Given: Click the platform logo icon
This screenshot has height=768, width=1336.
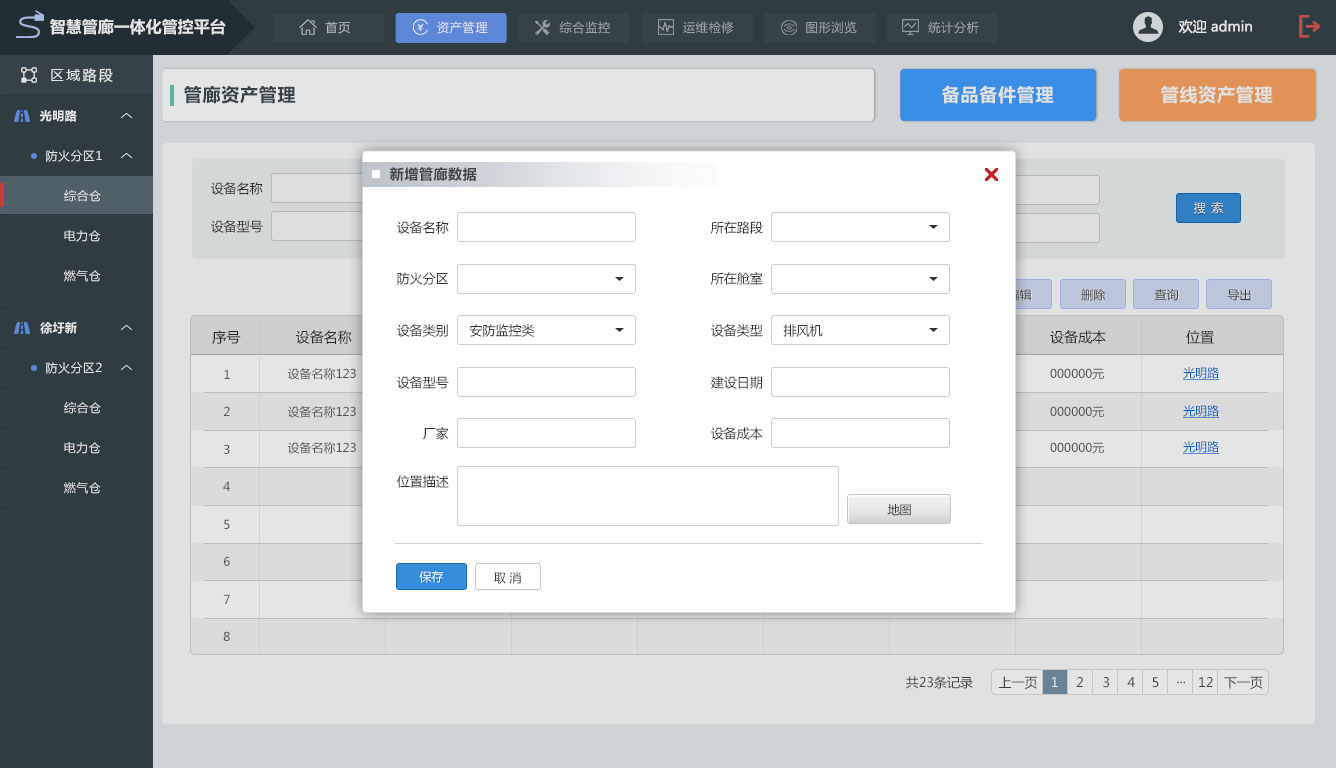Looking at the screenshot, I should 30,25.
